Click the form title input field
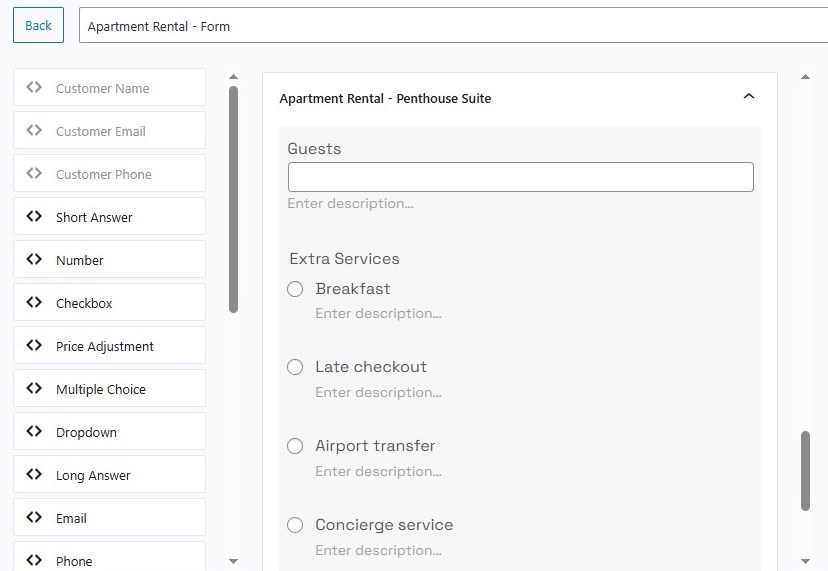Viewport: 828px width, 571px height. click(453, 25)
